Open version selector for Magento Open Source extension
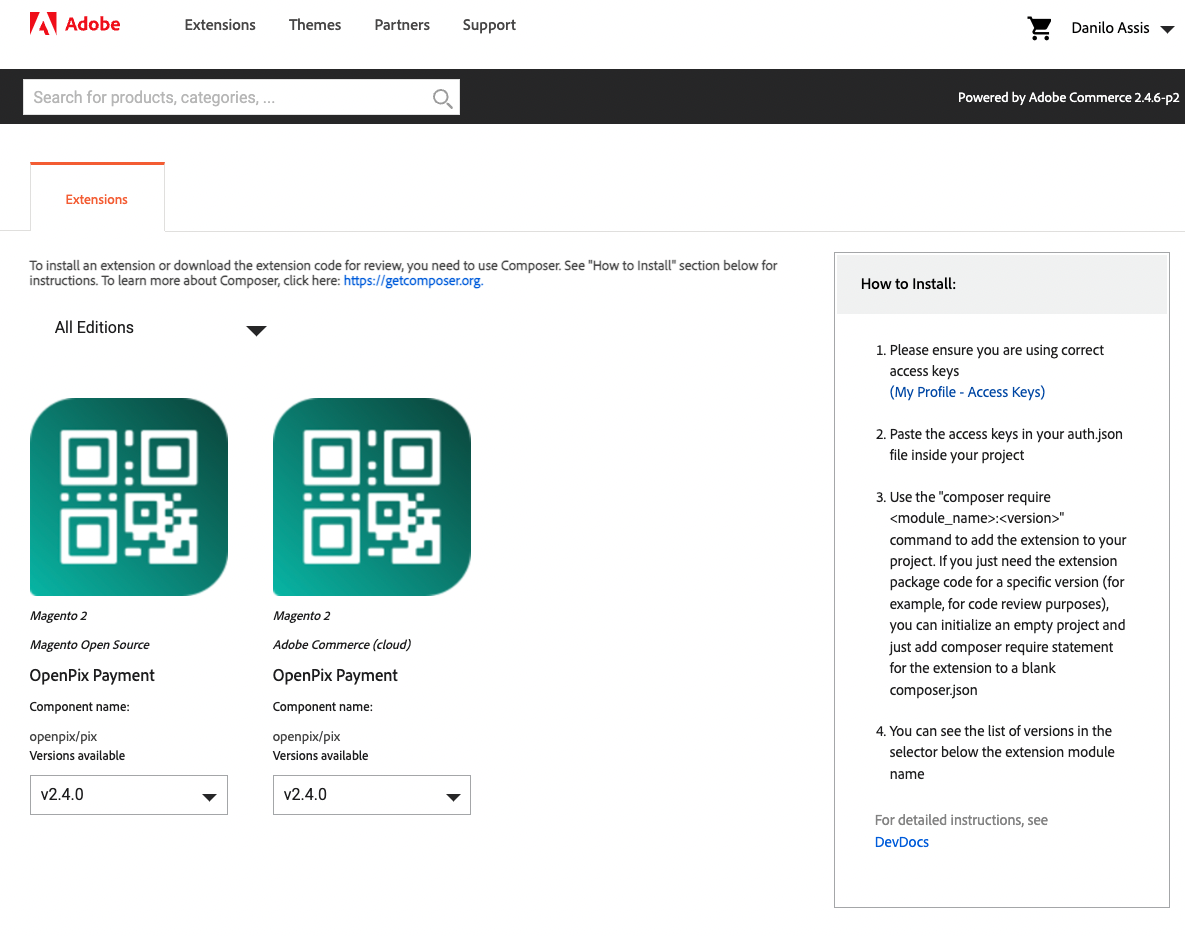The image size is (1185, 936). 129,795
